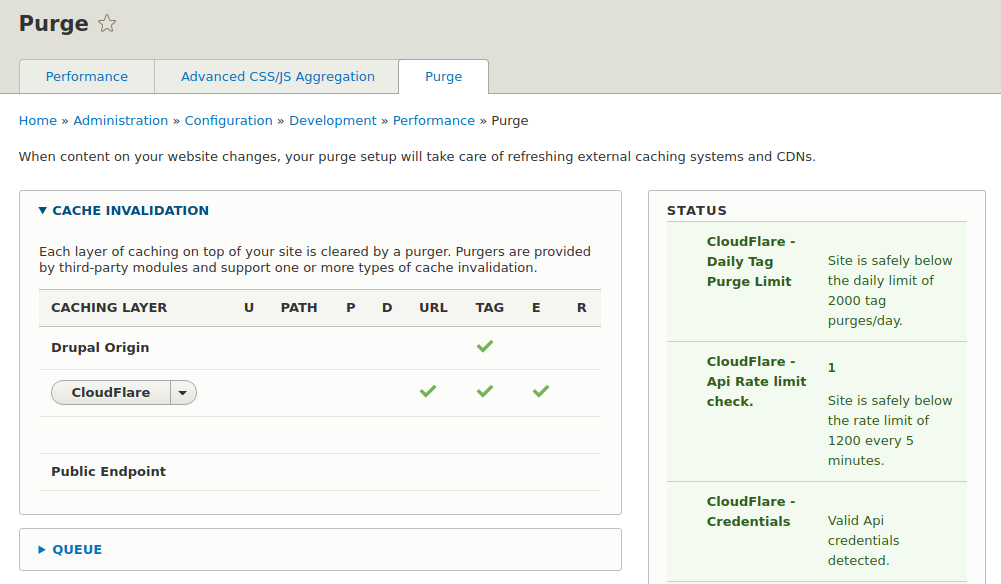
Task: Open the CloudFlare purger dropdown arrow
Action: coord(182,392)
